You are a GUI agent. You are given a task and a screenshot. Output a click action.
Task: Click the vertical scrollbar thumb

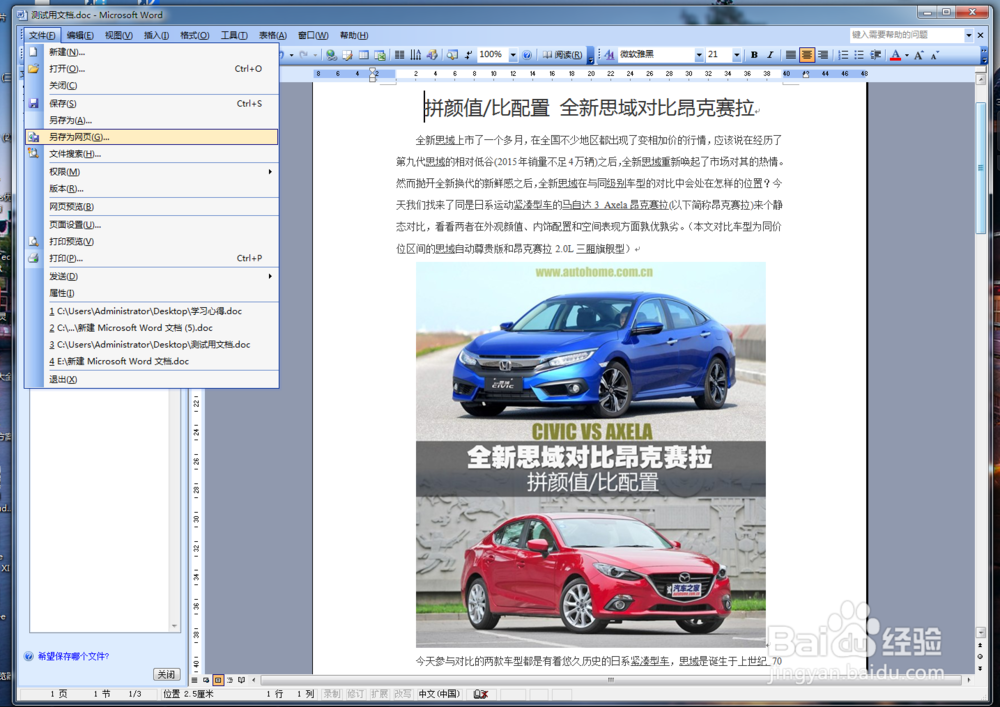(x=981, y=168)
